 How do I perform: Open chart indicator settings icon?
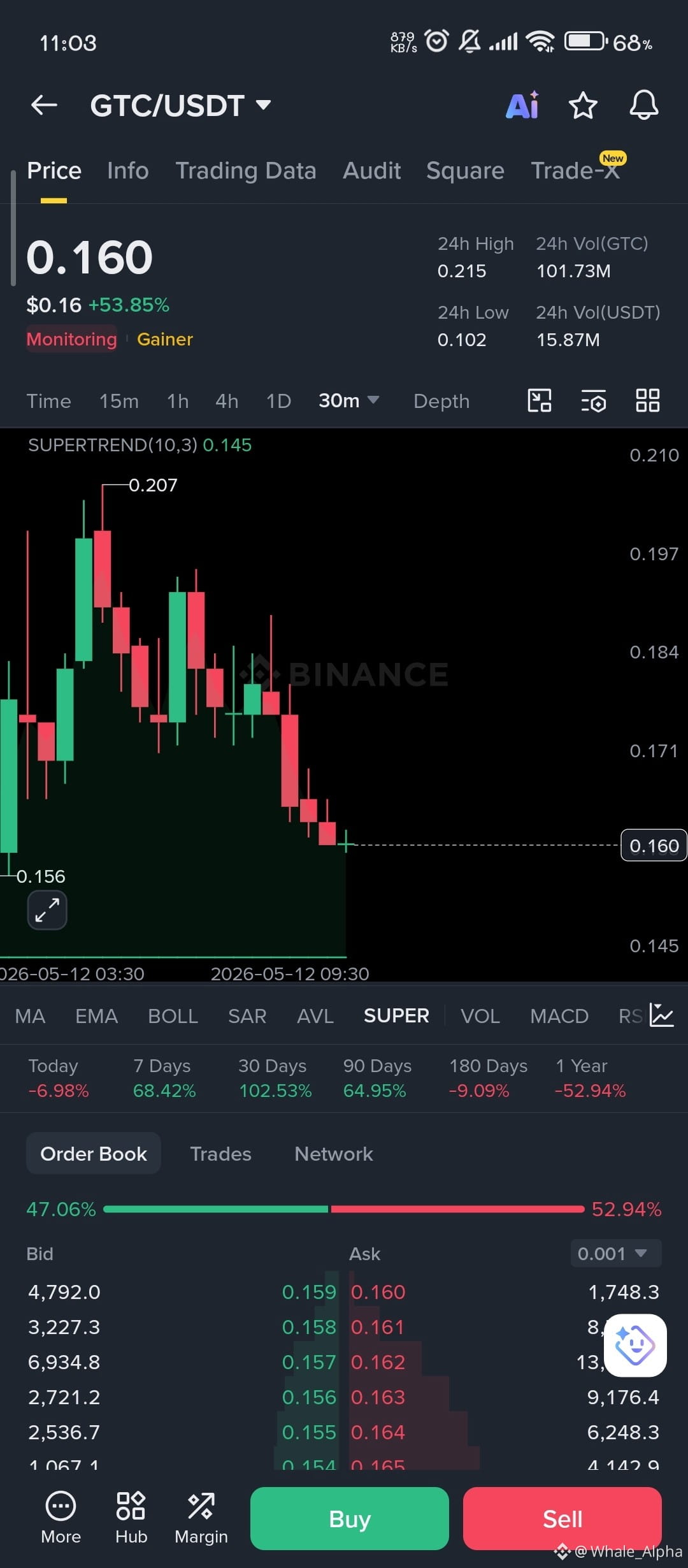click(x=593, y=402)
